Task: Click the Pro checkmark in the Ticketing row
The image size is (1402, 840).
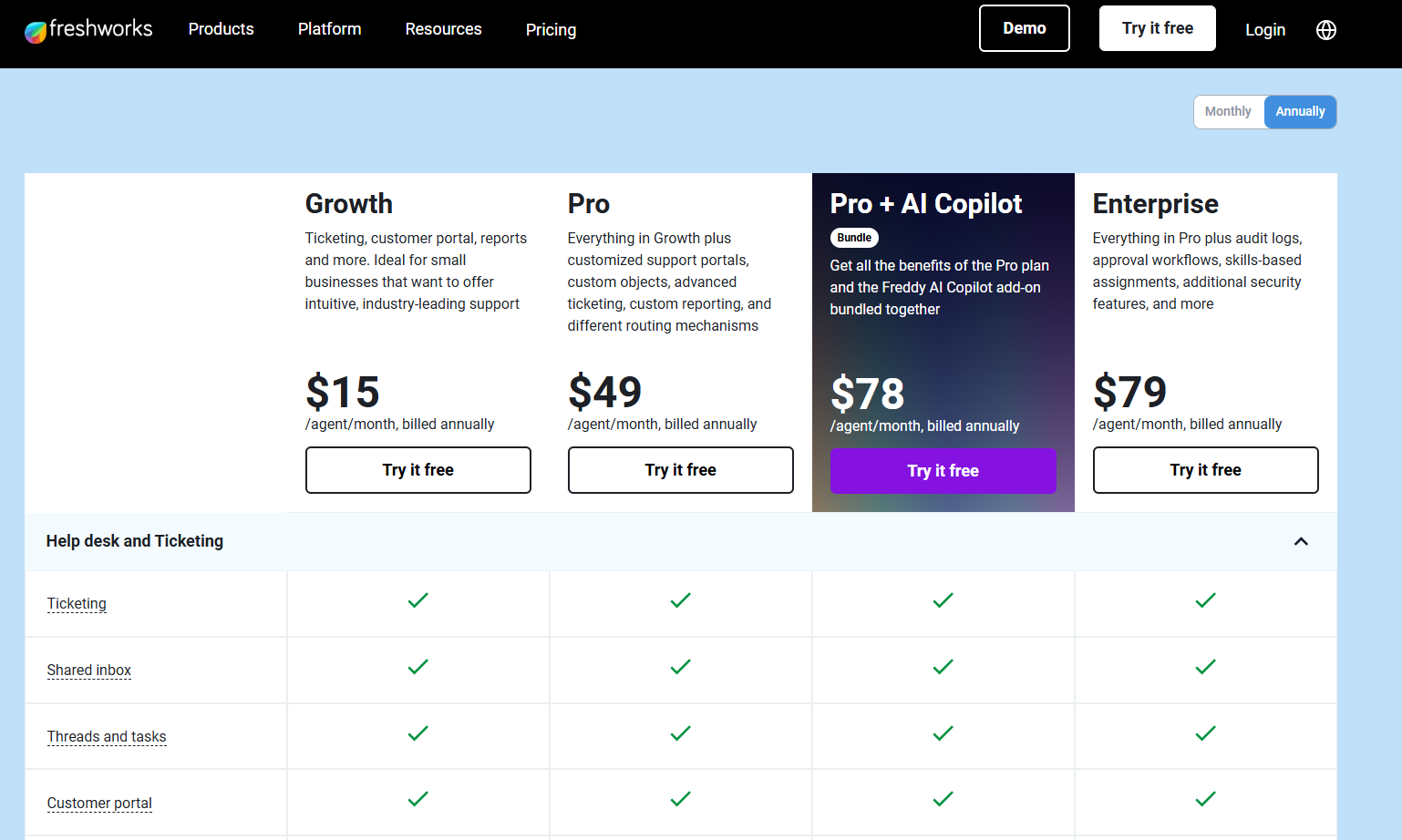Action: [x=680, y=600]
